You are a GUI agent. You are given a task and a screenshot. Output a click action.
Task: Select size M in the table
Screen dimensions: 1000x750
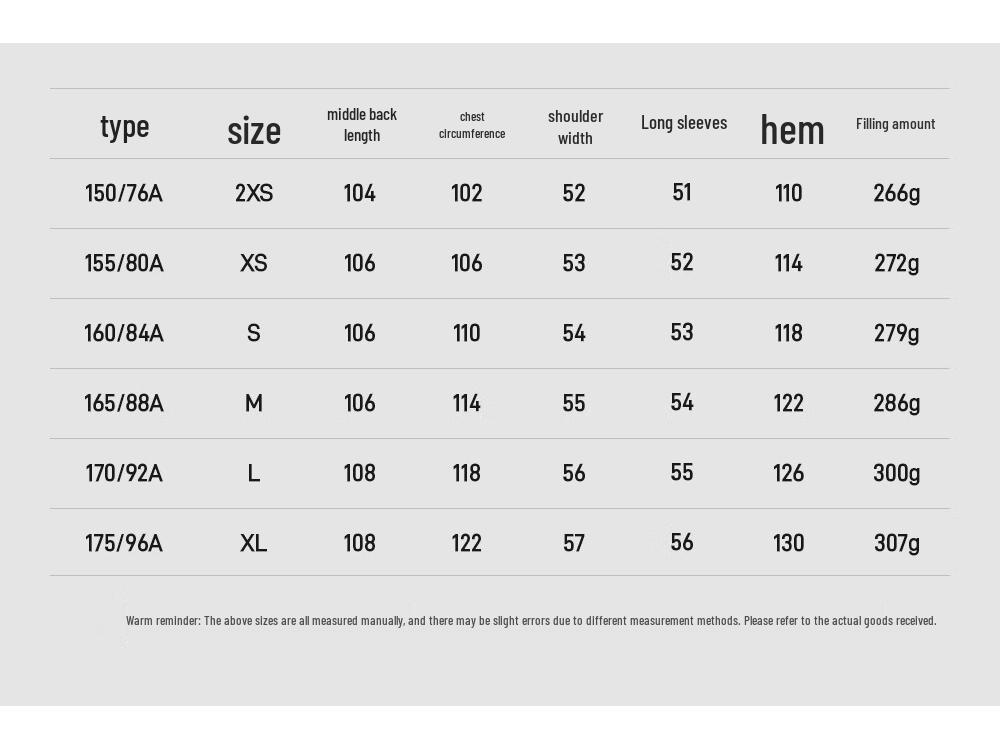point(254,403)
